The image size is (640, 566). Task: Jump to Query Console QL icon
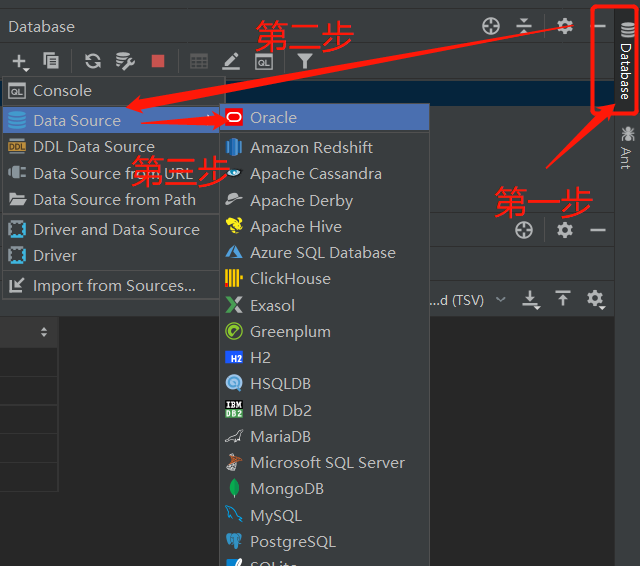tap(264, 62)
